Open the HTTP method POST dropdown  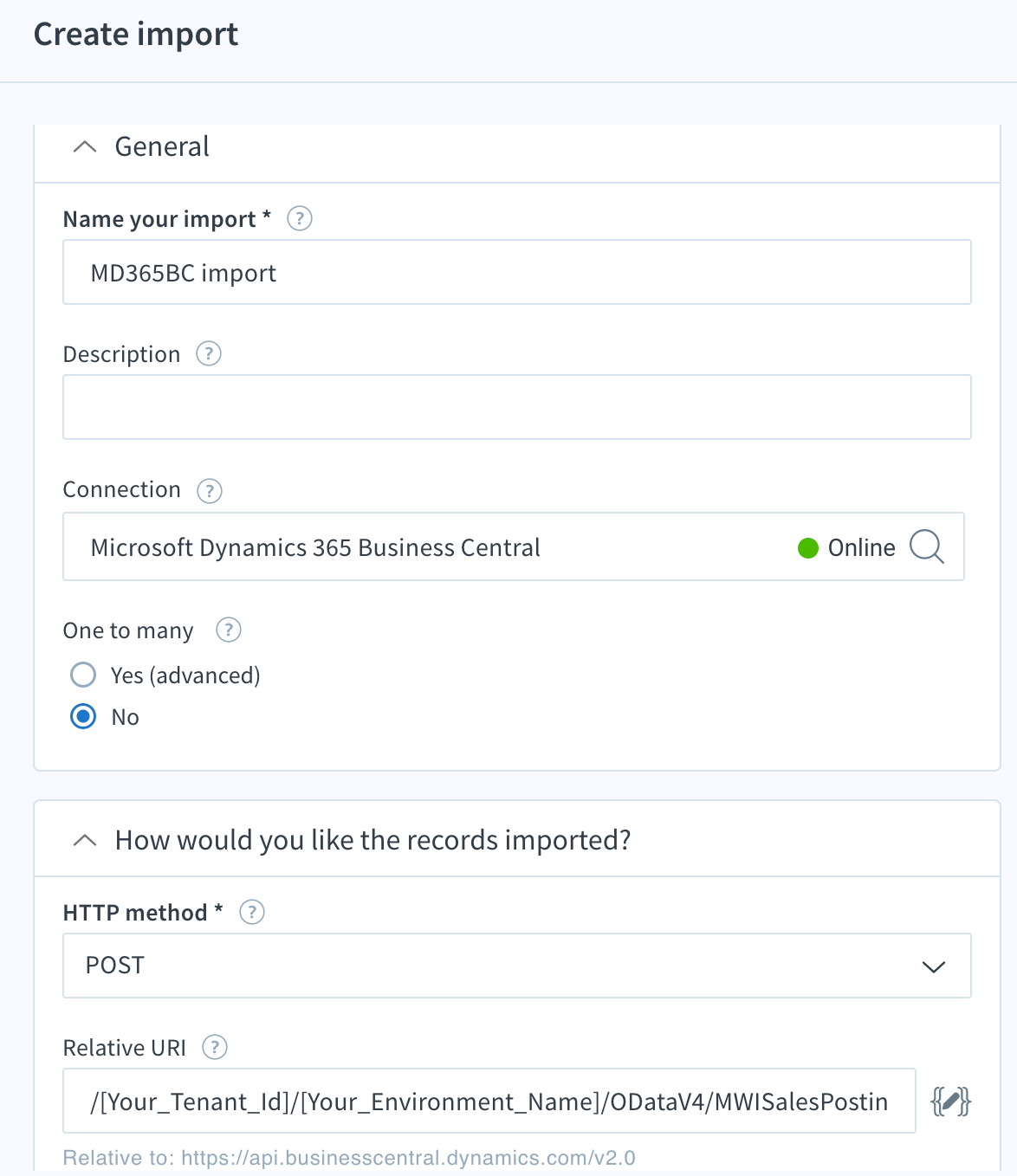pyautogui.click(x=516, y=966)
